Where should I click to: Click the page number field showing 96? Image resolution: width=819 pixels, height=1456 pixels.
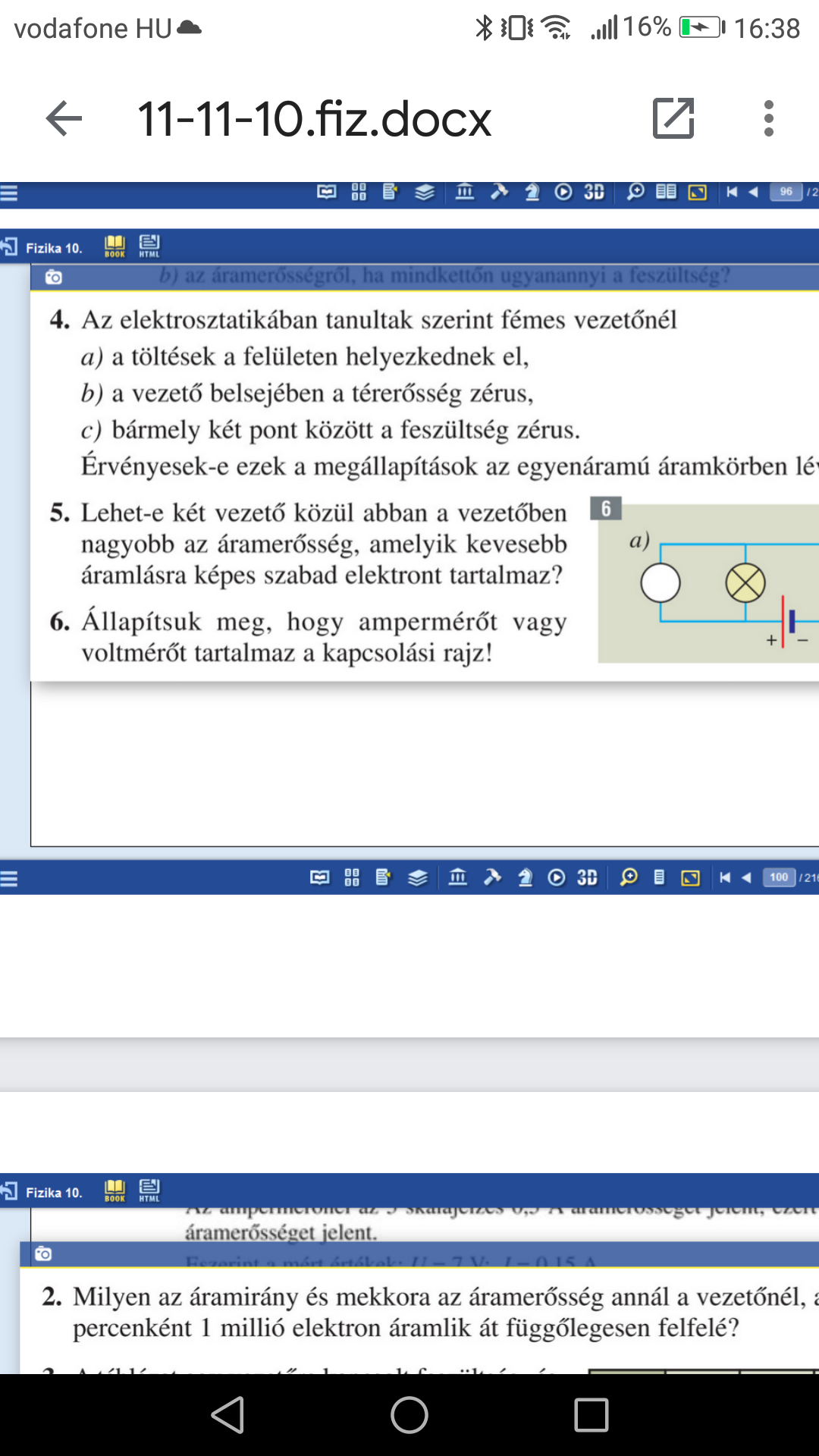pos(786,192)
